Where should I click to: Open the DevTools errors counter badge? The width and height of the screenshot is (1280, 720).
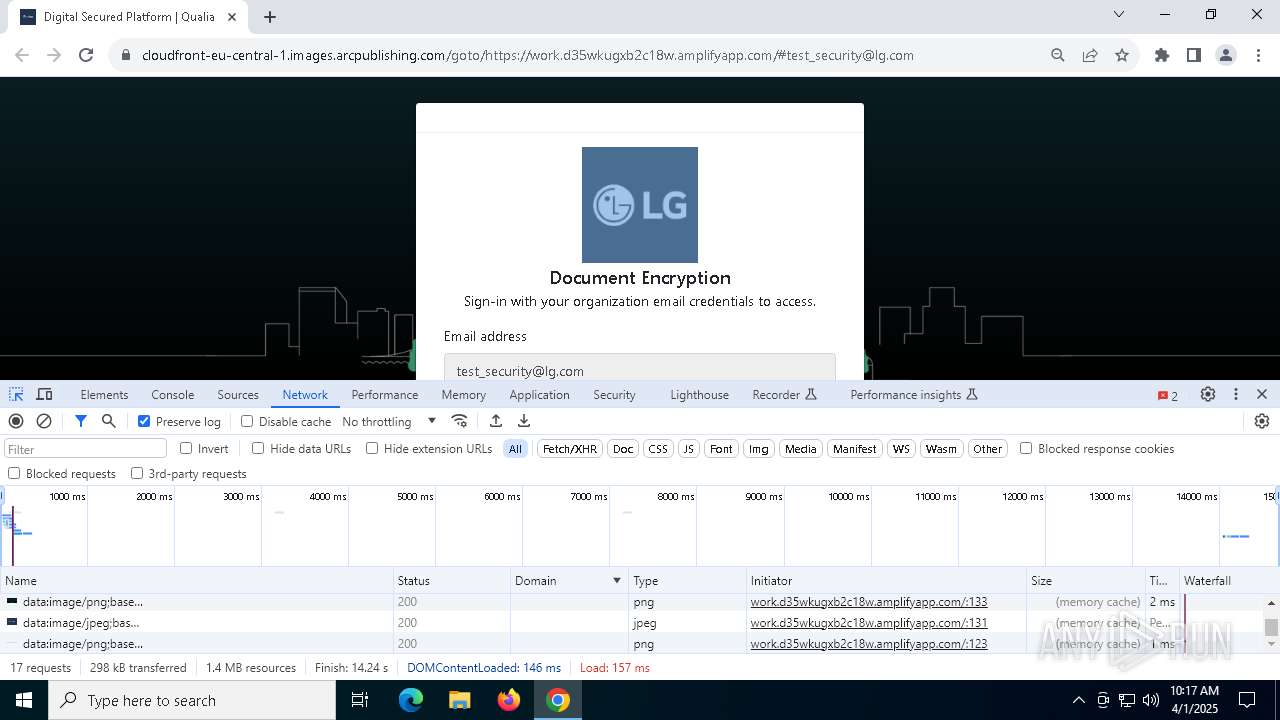coord(1167,396)
